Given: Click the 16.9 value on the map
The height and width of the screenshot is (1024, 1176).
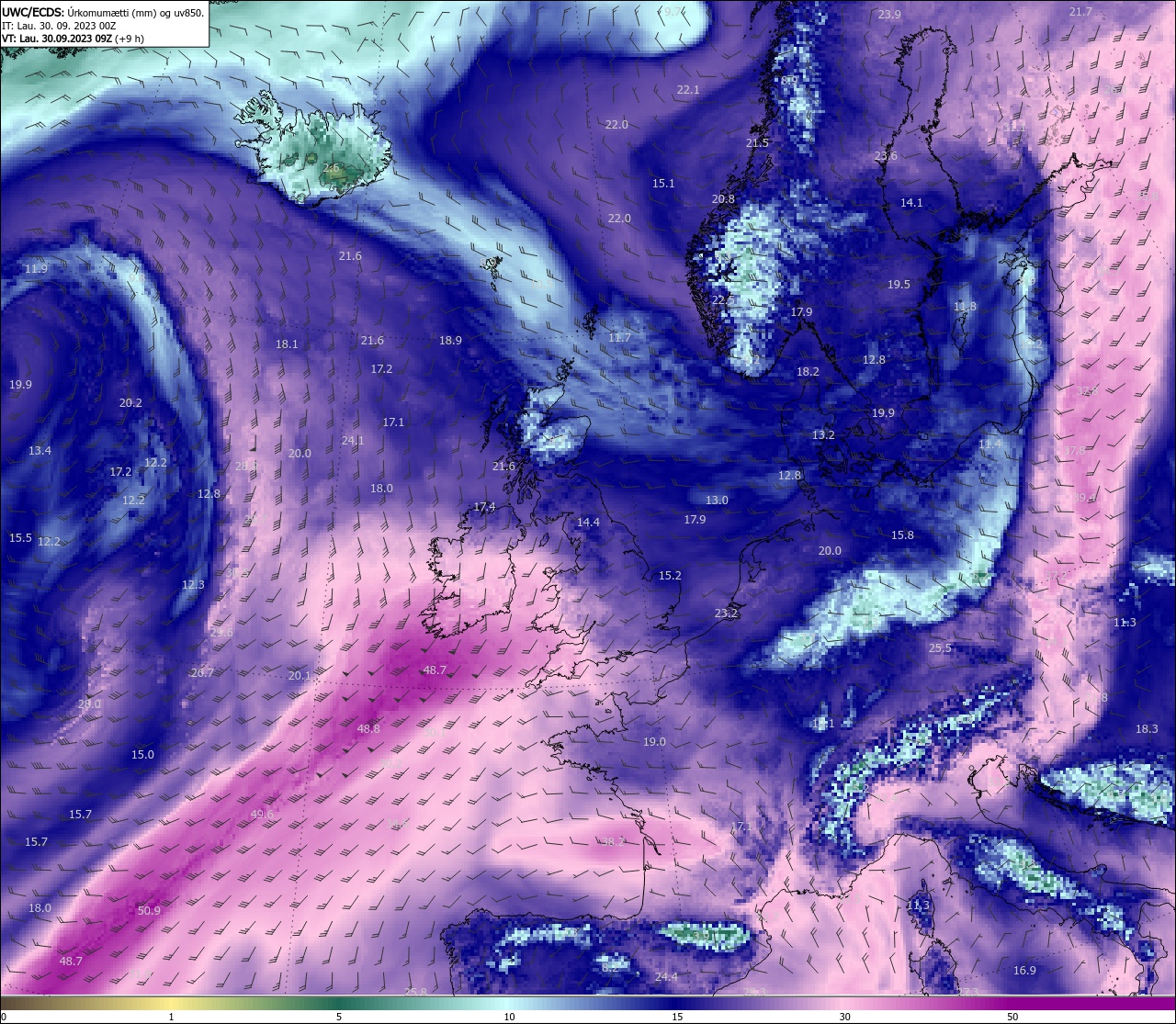Looking at the screenshot, I should tap(1024, 971).
